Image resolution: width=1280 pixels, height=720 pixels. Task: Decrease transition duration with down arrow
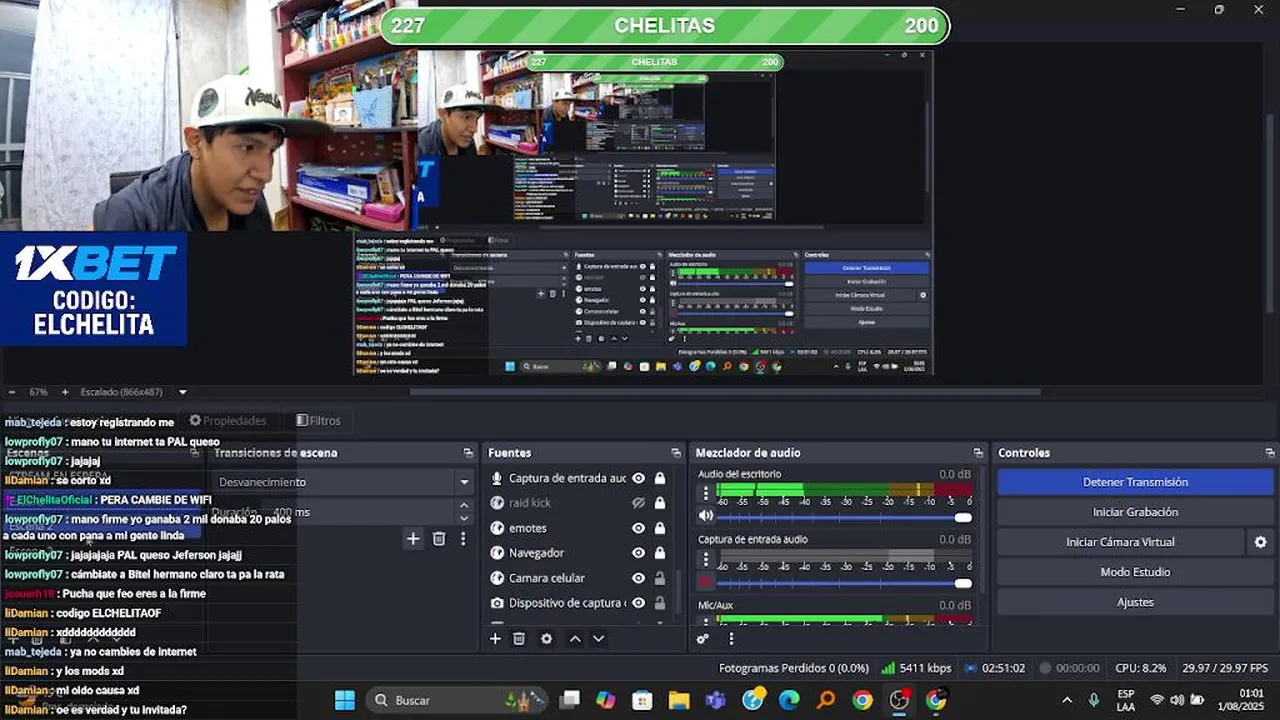(463, 518)
